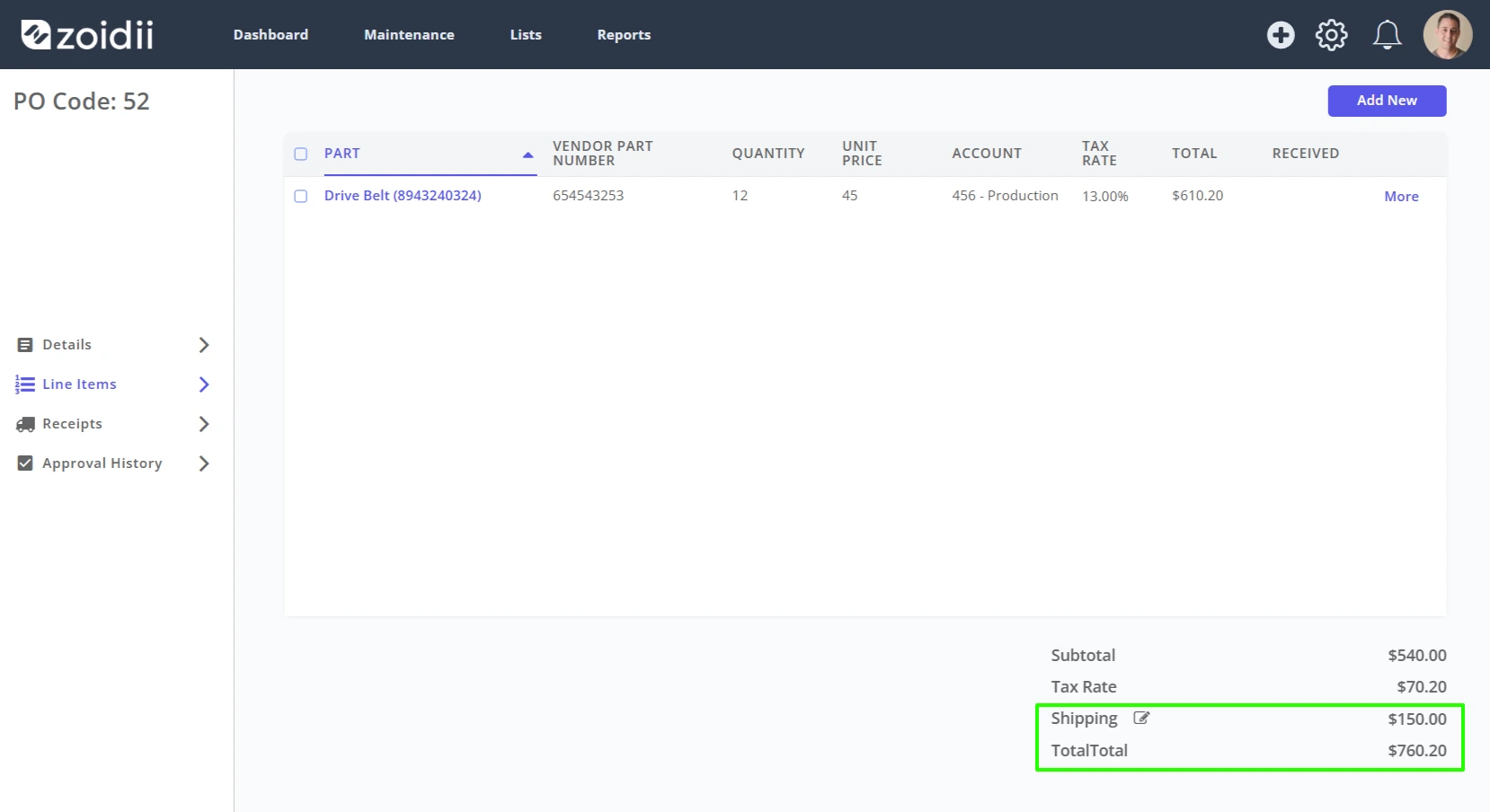
Task: Click the Details sidebar icon
Action: point(25,345)
